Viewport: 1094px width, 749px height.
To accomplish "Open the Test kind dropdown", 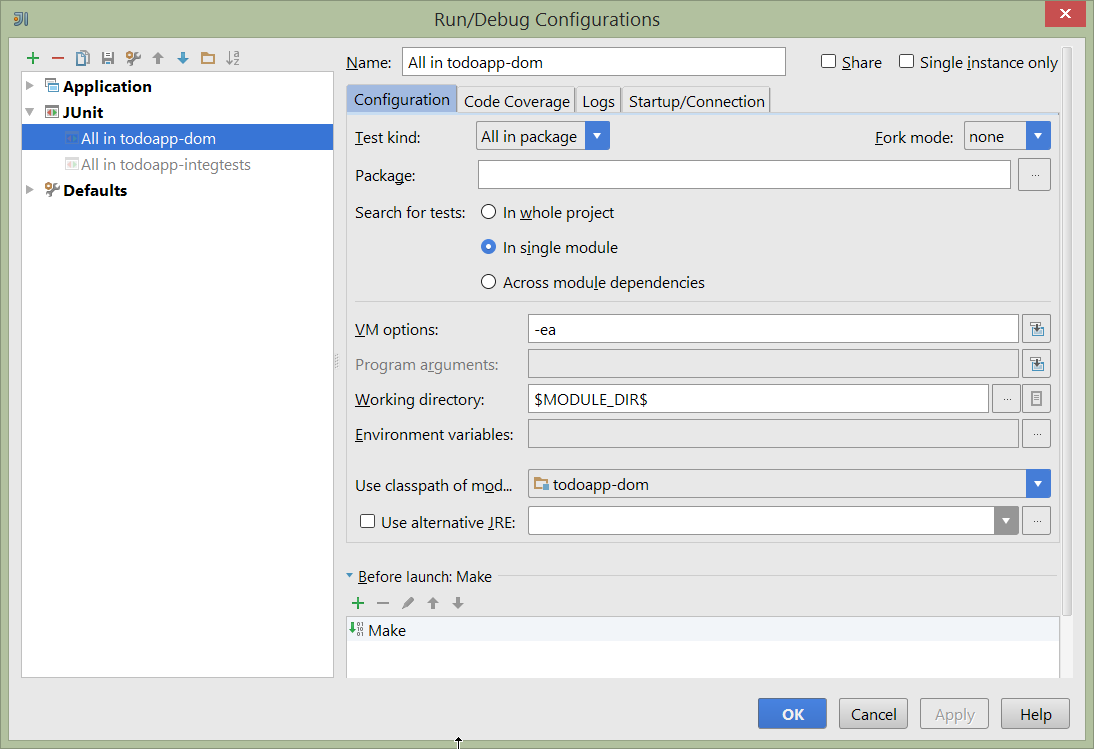I will (597, 136).
